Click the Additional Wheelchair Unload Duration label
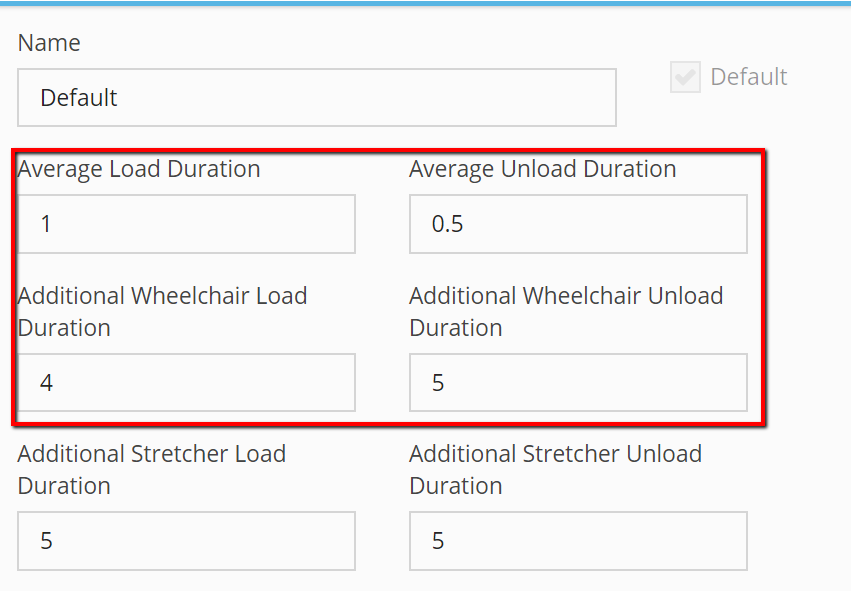851x591 pixels. 566,312
